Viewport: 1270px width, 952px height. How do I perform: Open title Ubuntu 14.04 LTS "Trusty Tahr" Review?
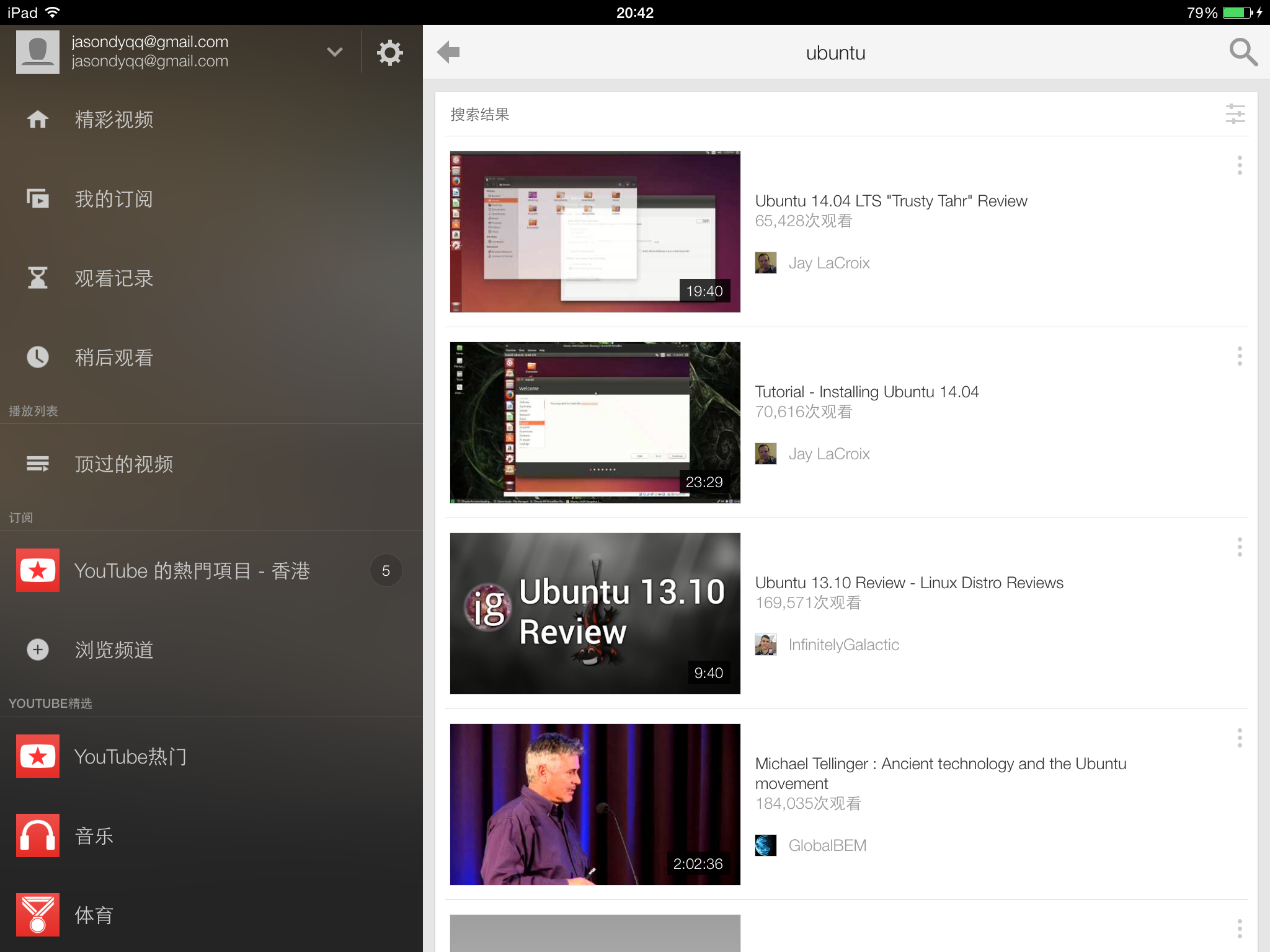coord(891,201)
